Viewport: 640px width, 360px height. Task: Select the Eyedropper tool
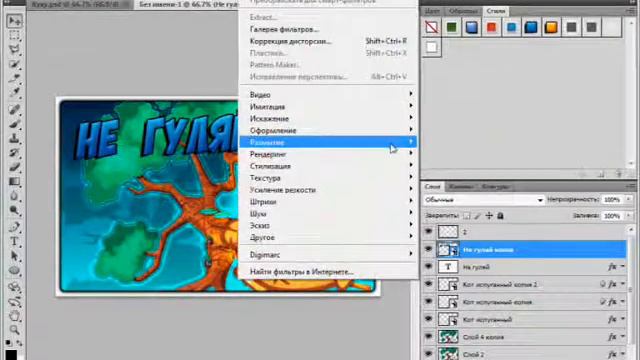point(14,93)
